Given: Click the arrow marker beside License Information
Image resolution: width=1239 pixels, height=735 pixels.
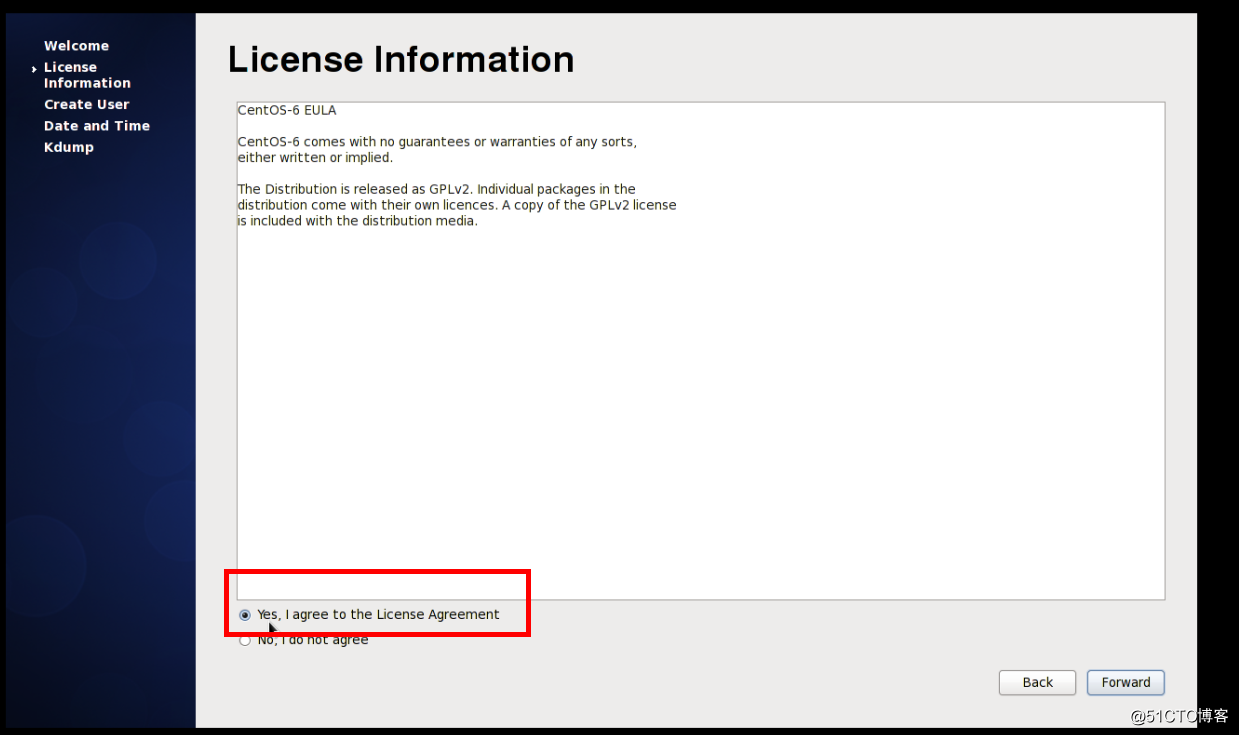Looking at the screenshot, I should tap(34, 69).
